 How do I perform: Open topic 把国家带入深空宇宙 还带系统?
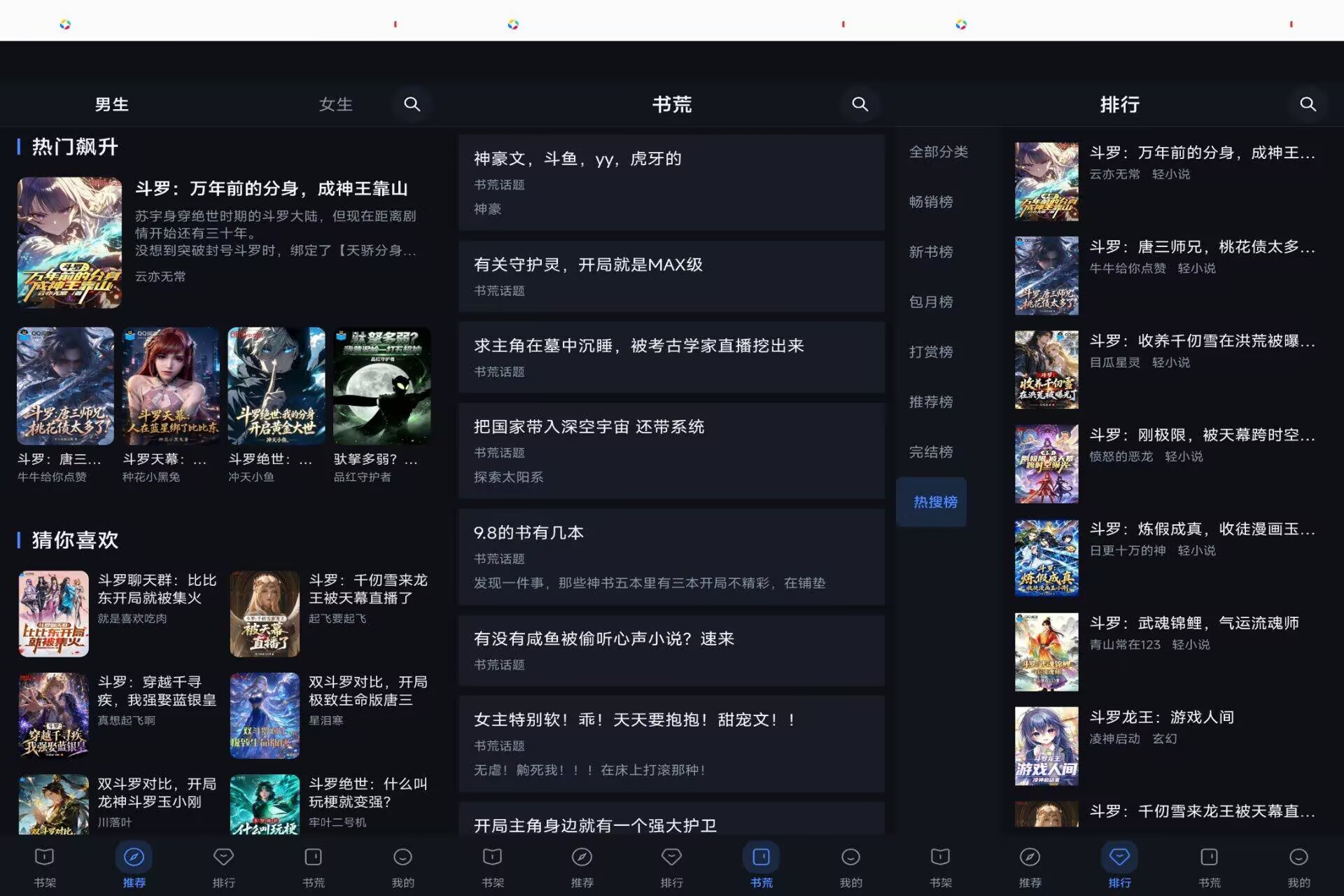(x=671, y=451)
